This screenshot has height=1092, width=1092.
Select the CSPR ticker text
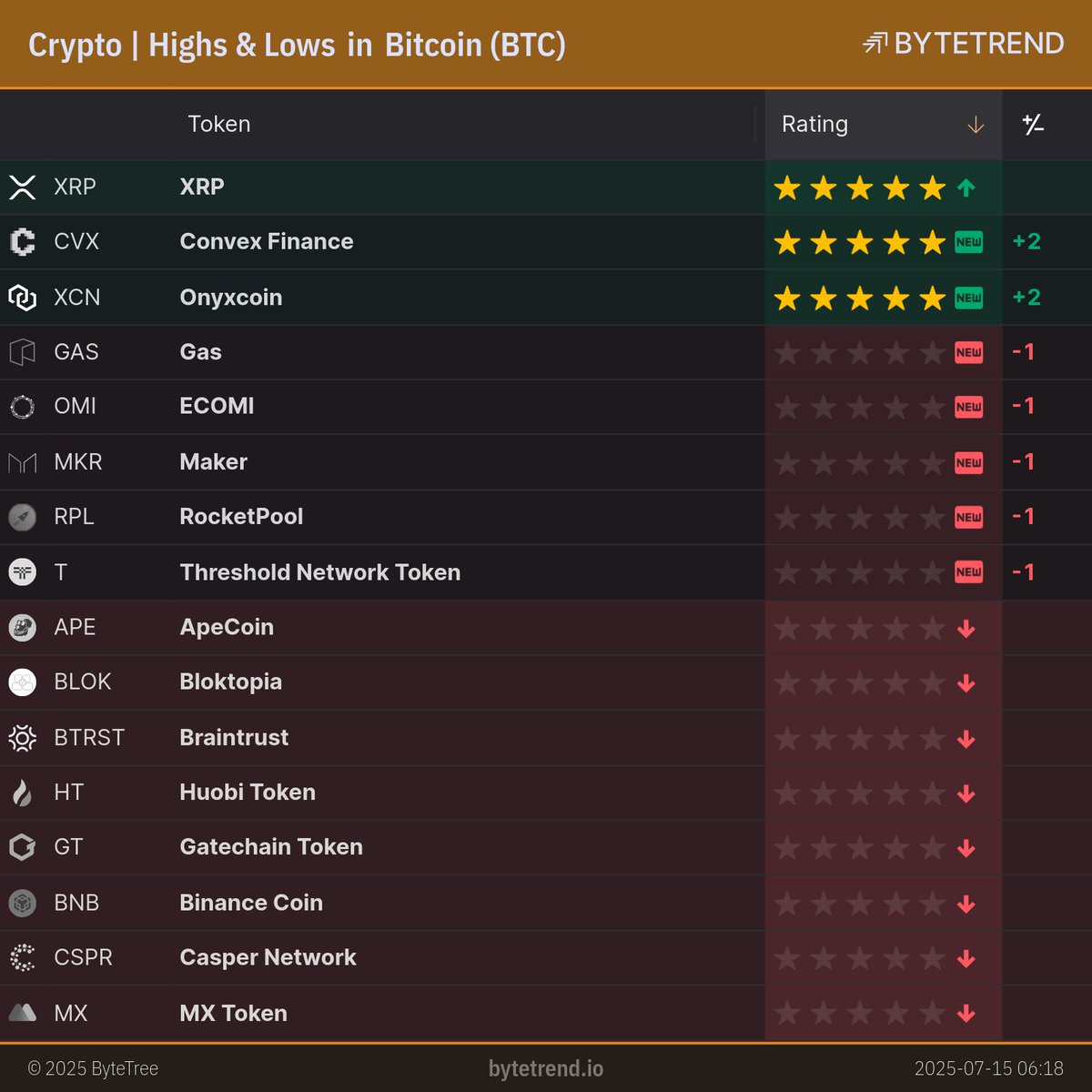pos(84,957)
